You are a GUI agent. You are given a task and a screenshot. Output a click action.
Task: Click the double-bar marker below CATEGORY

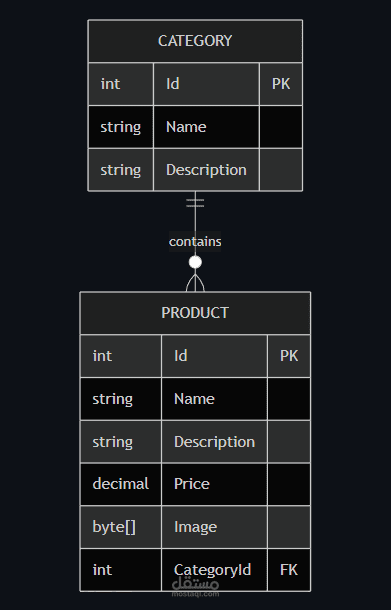pyautogui.click(x=195, y=203)
